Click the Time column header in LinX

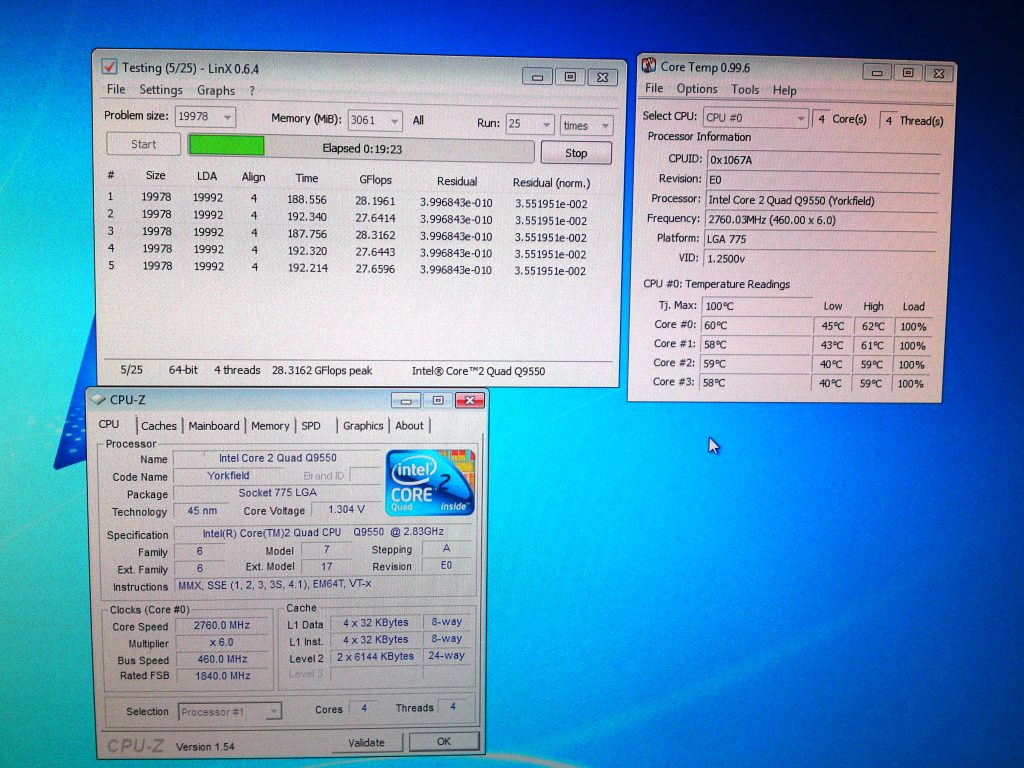coord(306,178)
